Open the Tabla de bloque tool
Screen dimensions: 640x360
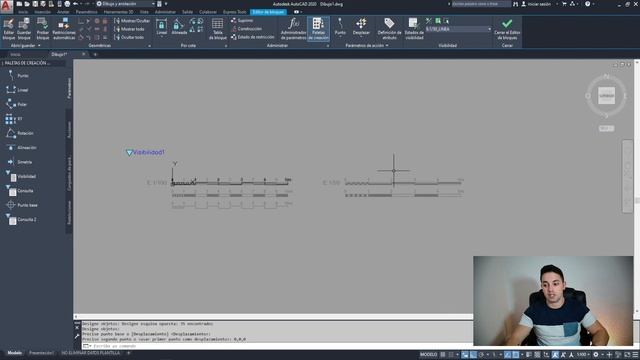218,29
